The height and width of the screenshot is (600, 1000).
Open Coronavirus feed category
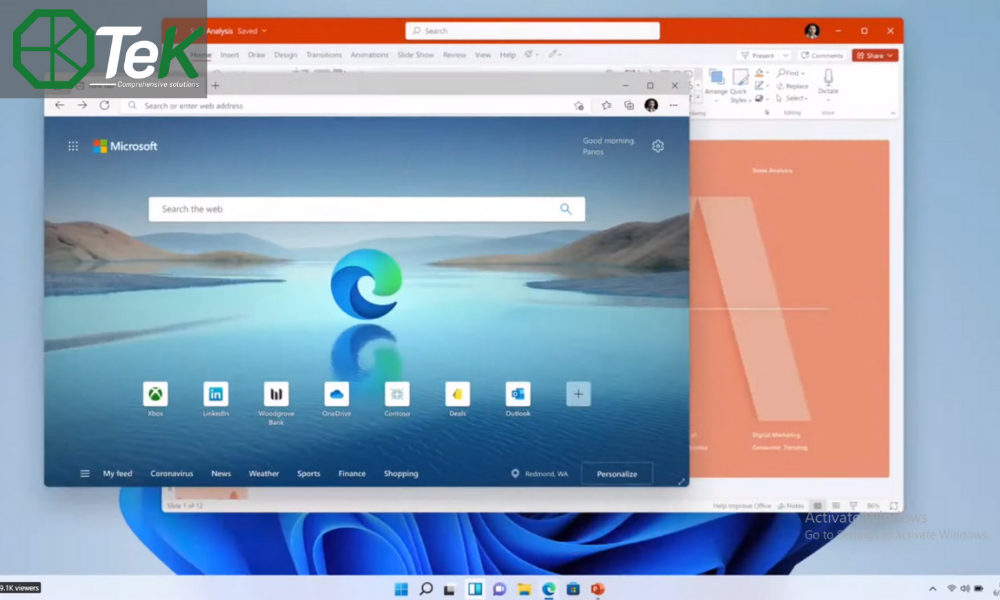tap(172, 473)
